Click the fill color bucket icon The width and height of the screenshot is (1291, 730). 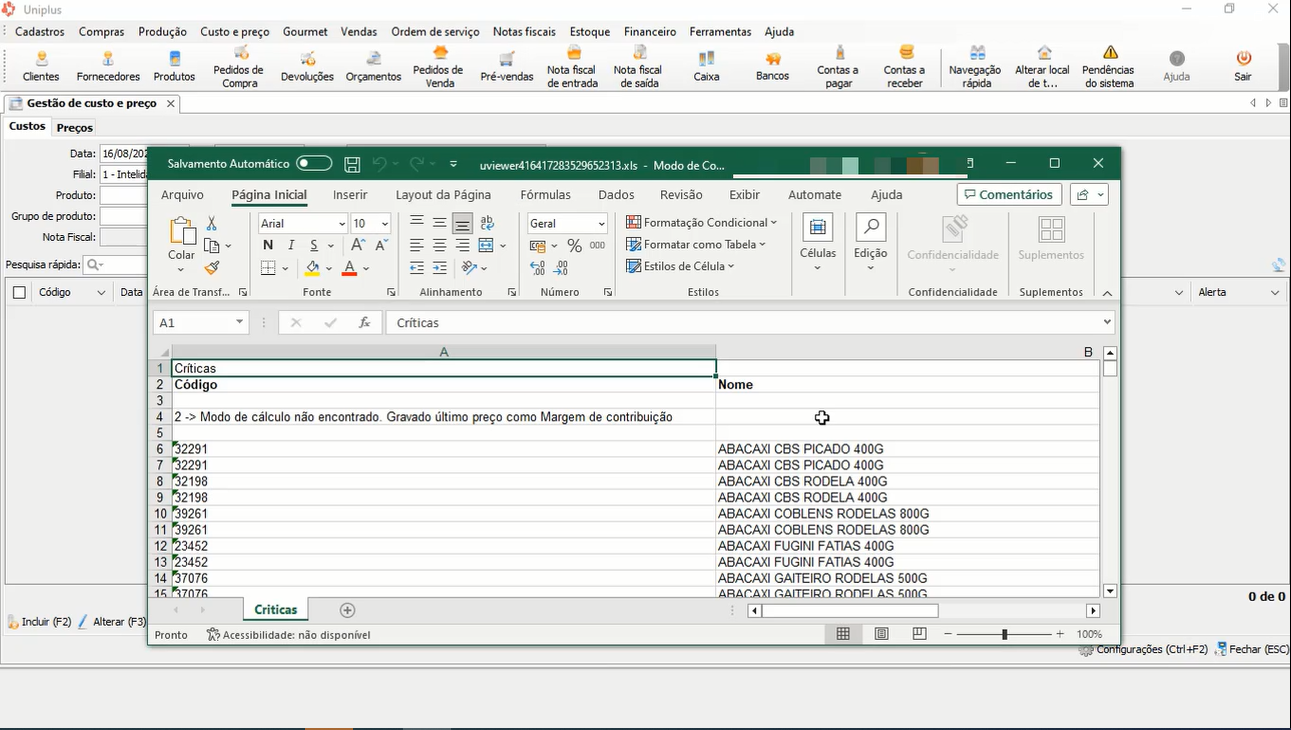point(313,268)
